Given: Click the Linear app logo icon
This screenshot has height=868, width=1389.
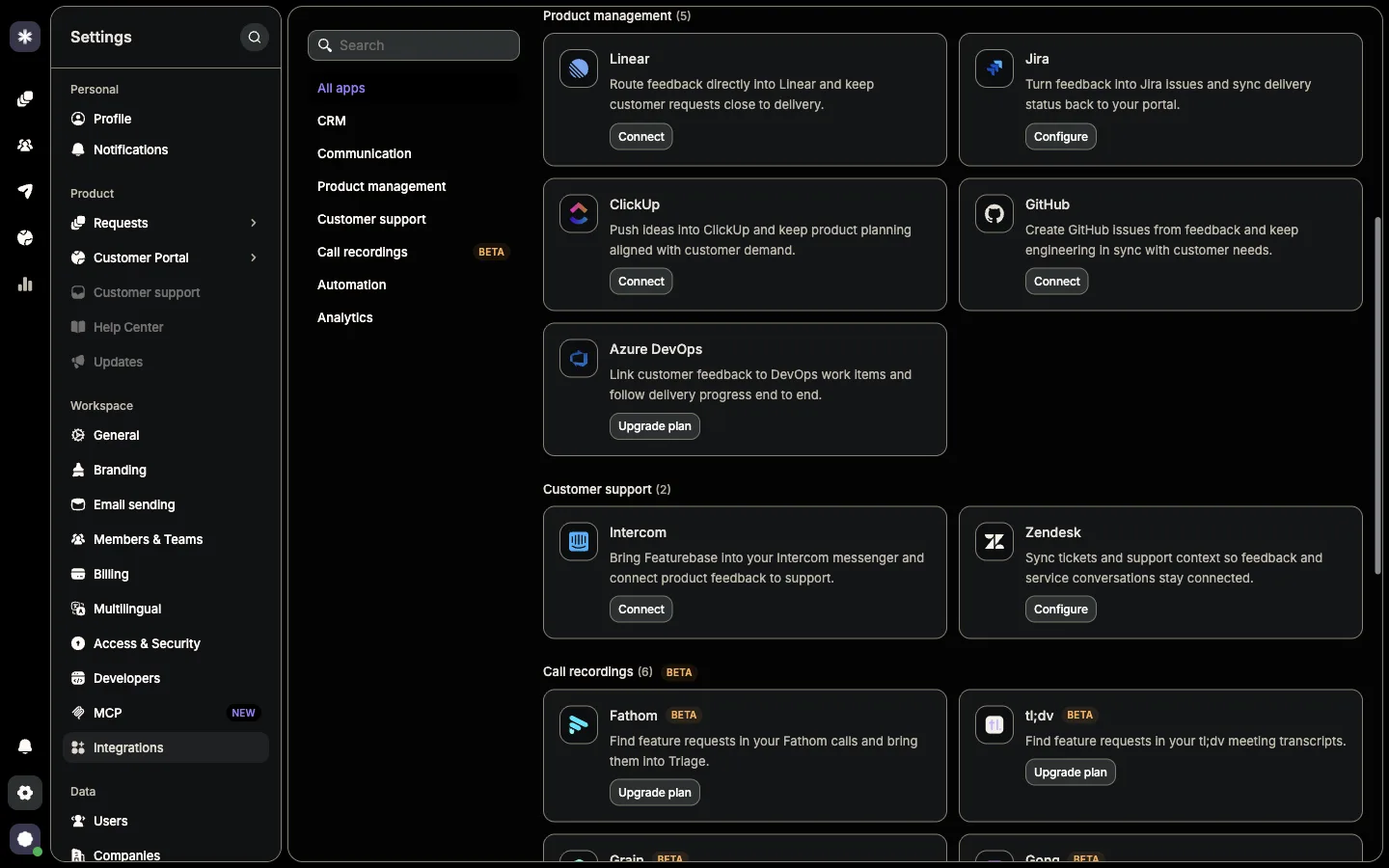Looking at the screenshot, I should [x=579, y=68].
